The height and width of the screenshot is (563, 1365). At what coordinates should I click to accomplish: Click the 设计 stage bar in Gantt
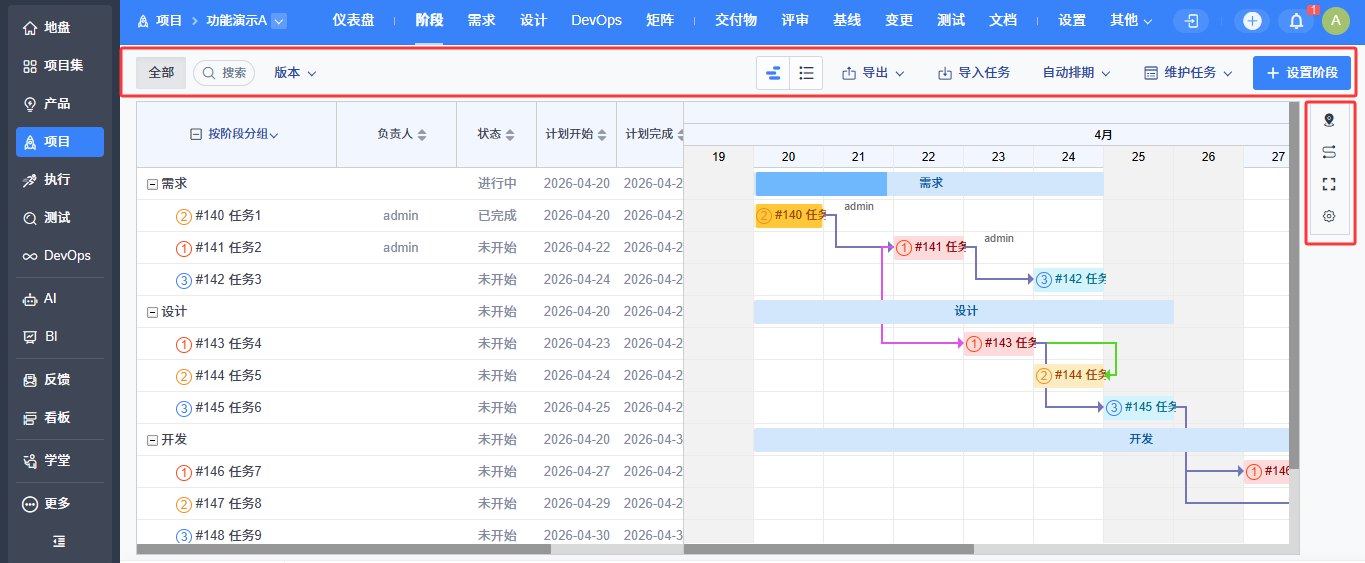[964, 312]
